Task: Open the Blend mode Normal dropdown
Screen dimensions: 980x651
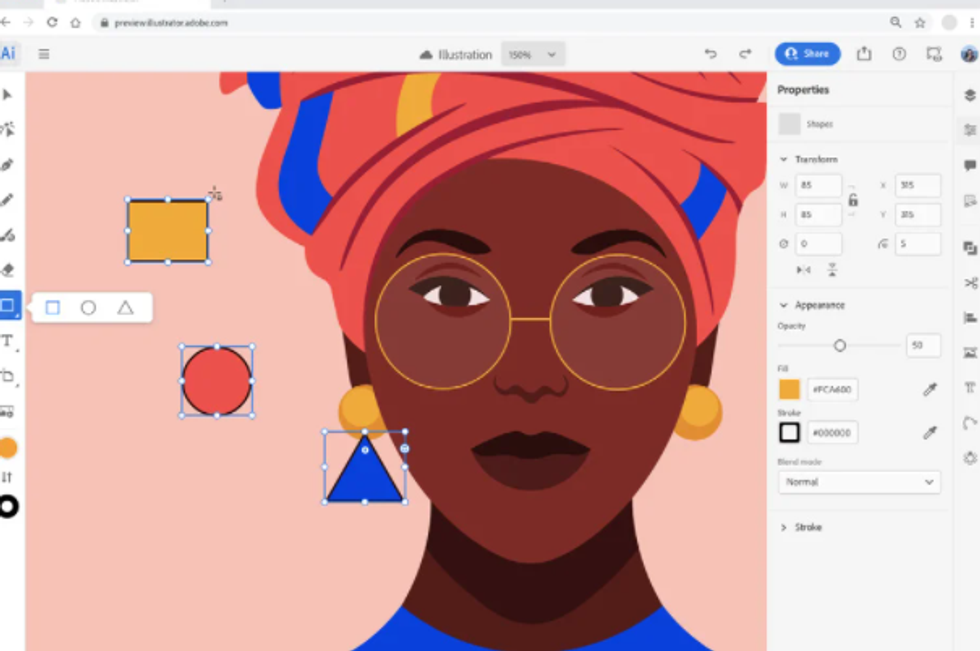Action: [859, 482]
